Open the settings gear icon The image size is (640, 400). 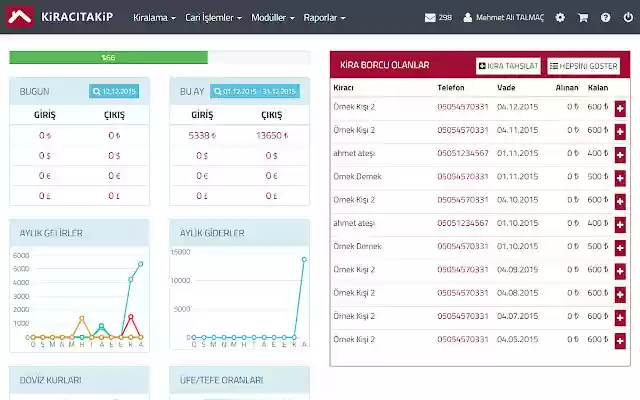coord(560,18)
